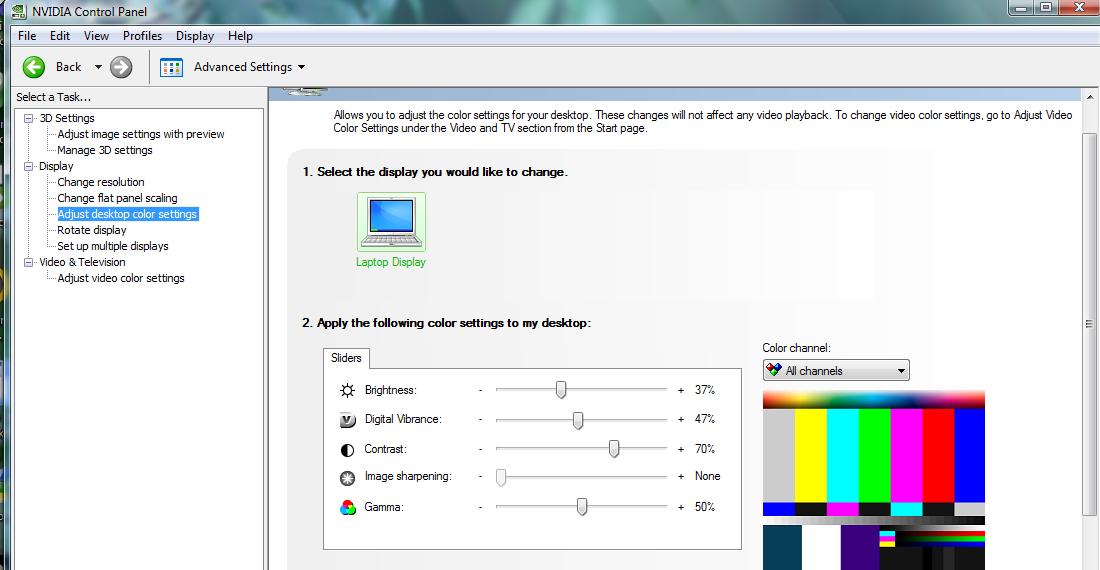Click the Contrast slider handle

point(614,449)
